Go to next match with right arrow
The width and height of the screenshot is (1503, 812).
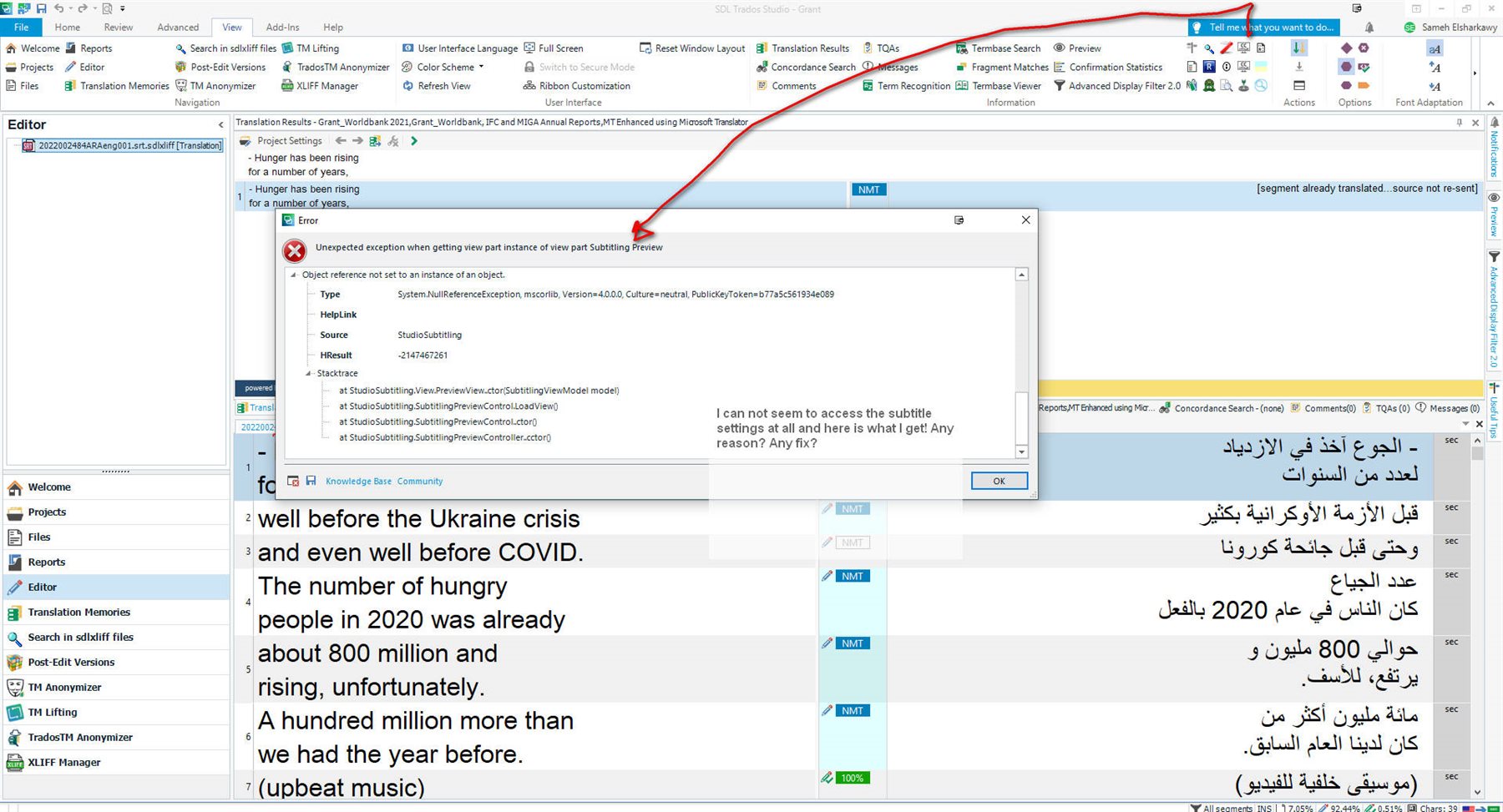click(357, 141)
